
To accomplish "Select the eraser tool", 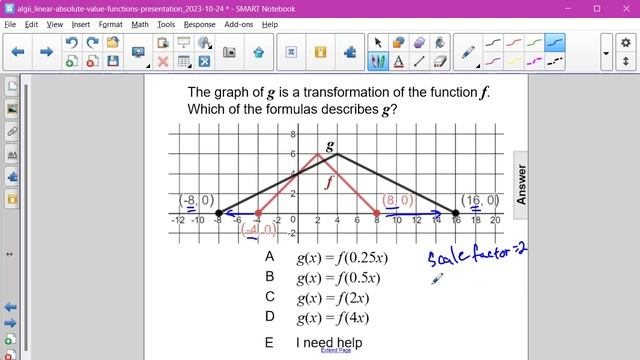I will click(x=440, y=62).
